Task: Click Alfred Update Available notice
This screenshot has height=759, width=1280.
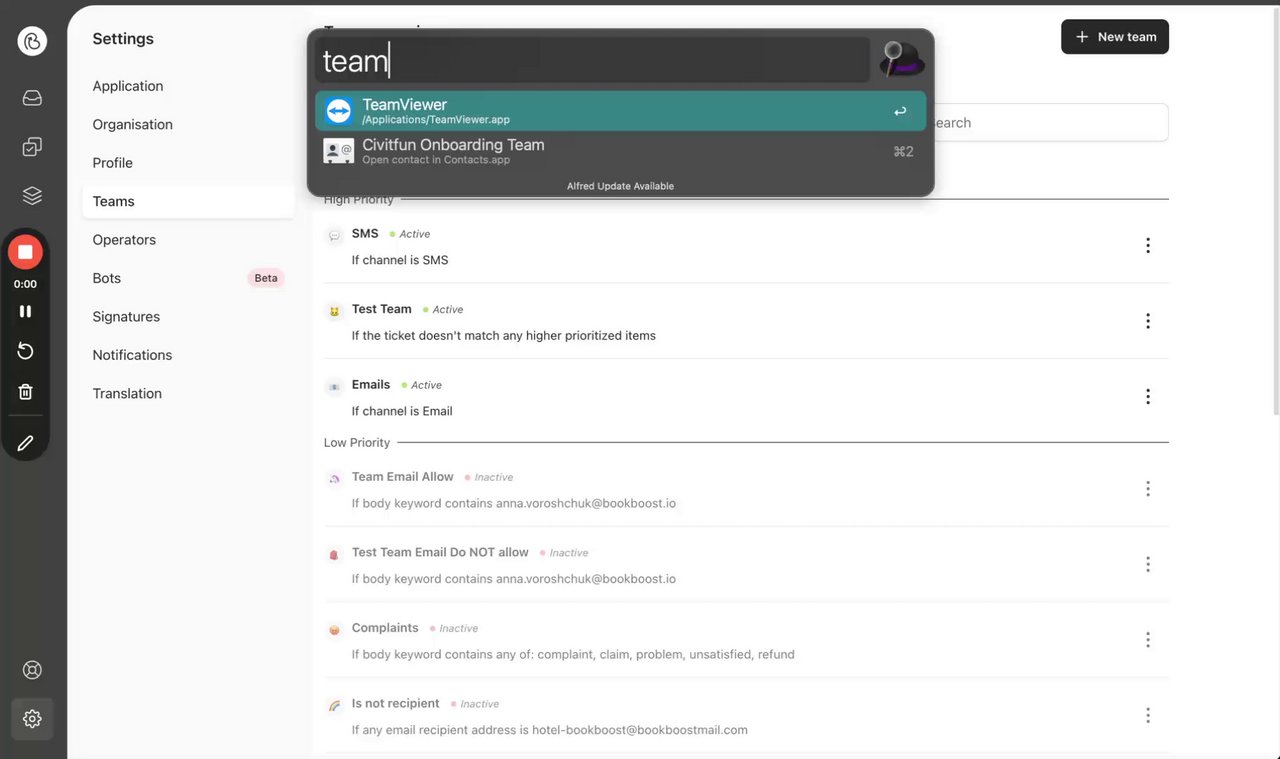Action: [620, 186]
